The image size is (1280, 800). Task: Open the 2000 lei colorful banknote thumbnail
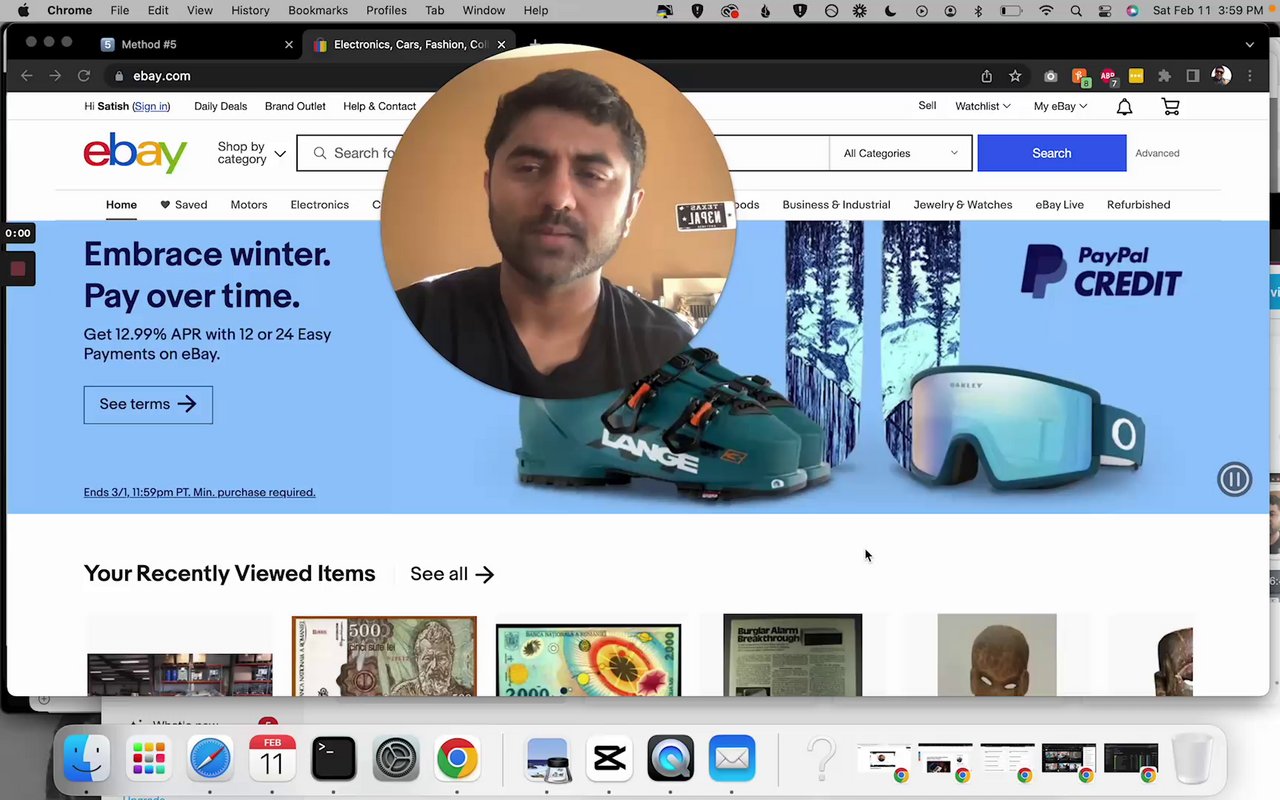(x=589, y=660)
